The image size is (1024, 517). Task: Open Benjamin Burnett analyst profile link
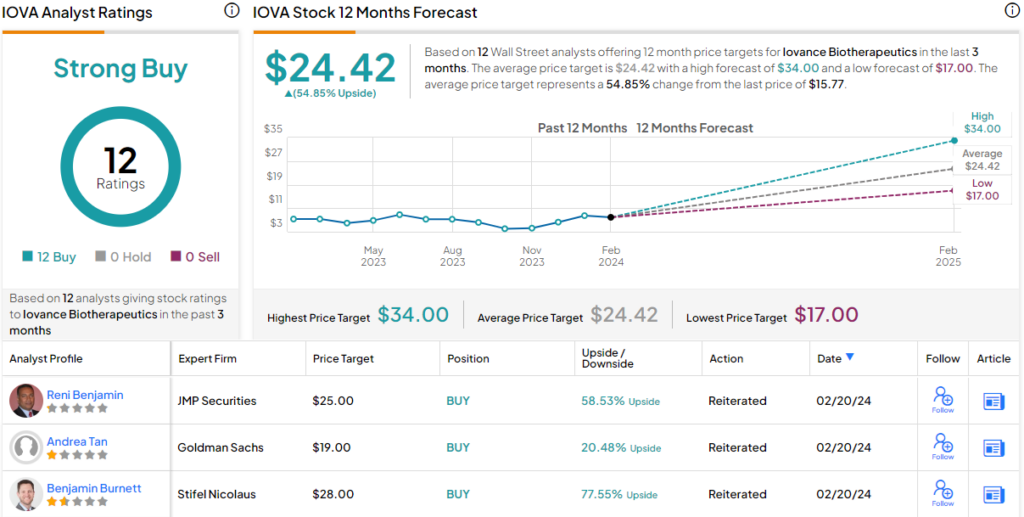[x=94, y=488]
